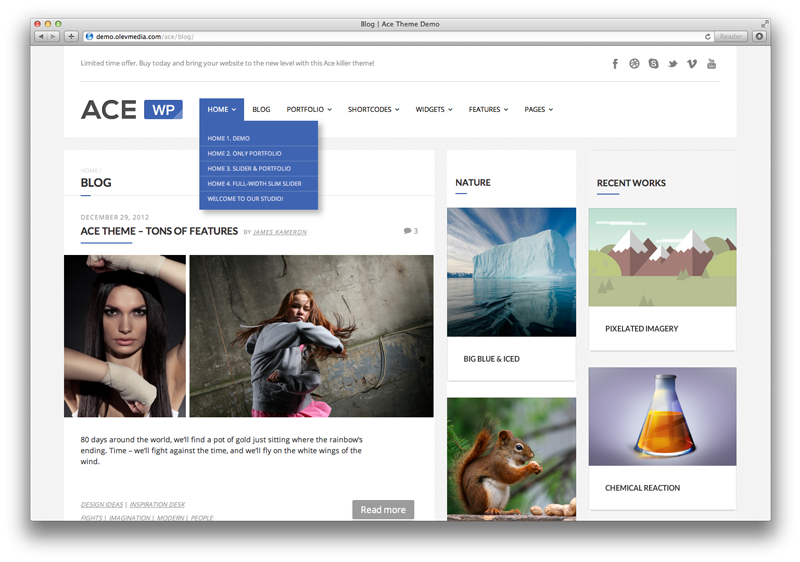Click the ACE WP logo
Viewport: 800px width, 562px height.
(132, 110)
